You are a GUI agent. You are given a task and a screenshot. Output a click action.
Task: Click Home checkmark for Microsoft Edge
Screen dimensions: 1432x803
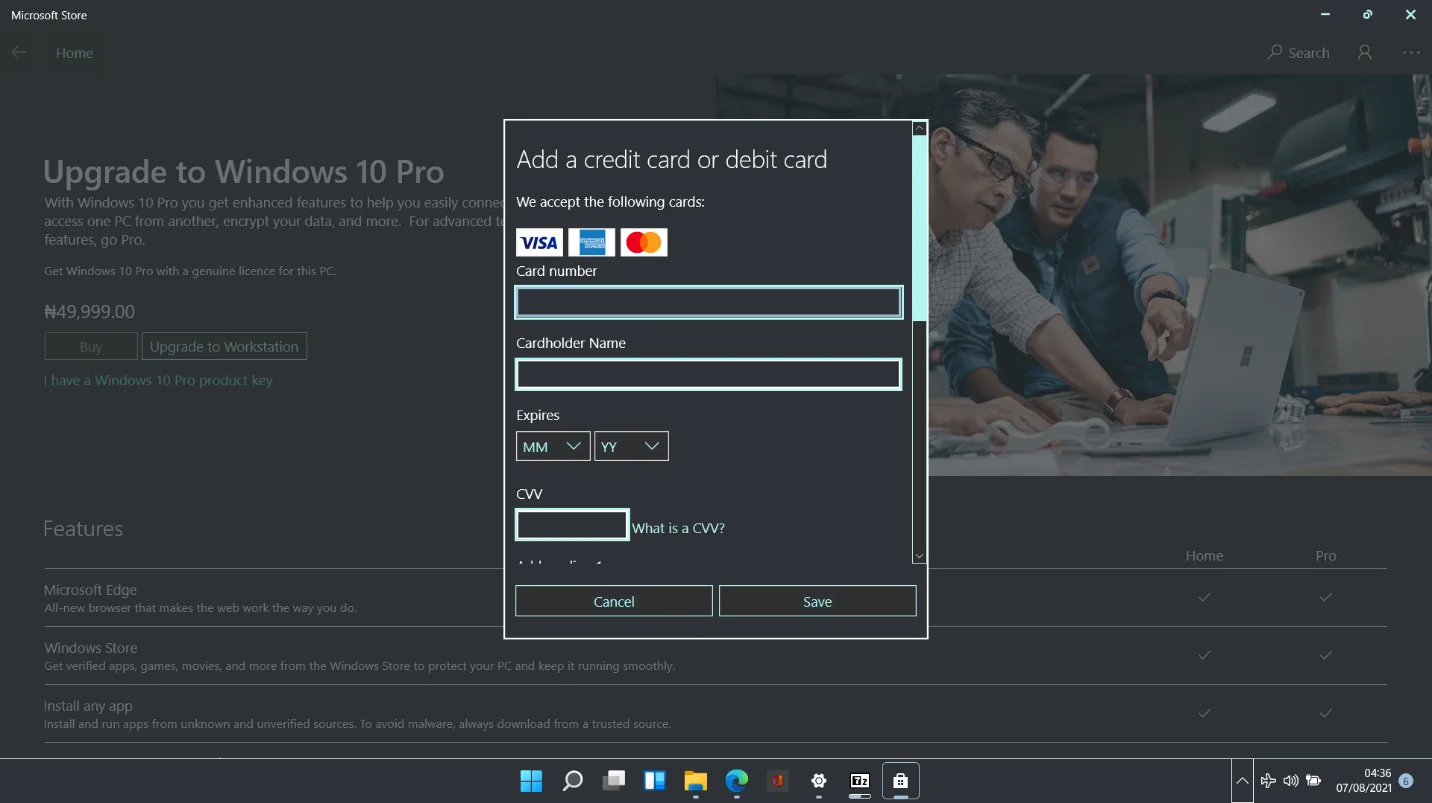[x=1204, y=597]
